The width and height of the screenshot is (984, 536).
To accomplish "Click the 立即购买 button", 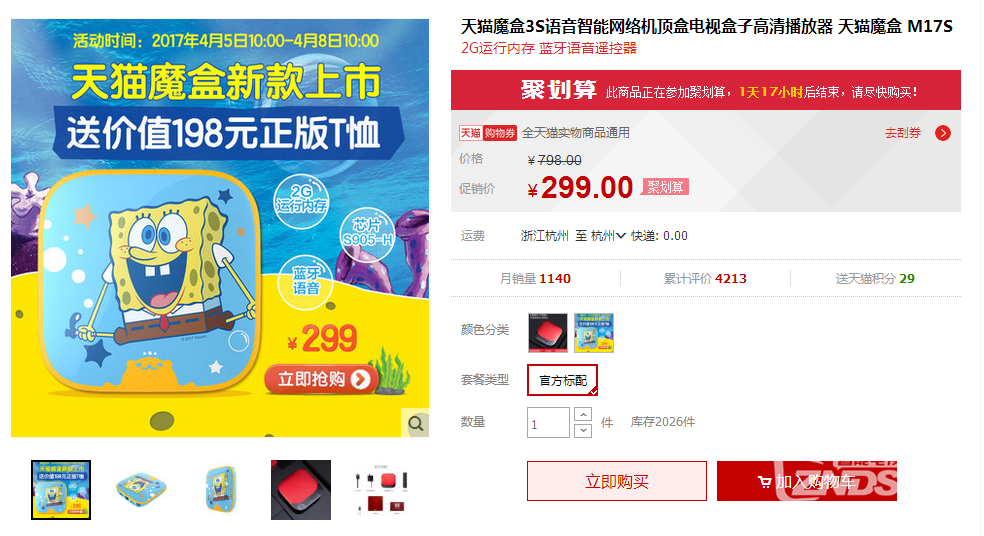I will (617, 481).
